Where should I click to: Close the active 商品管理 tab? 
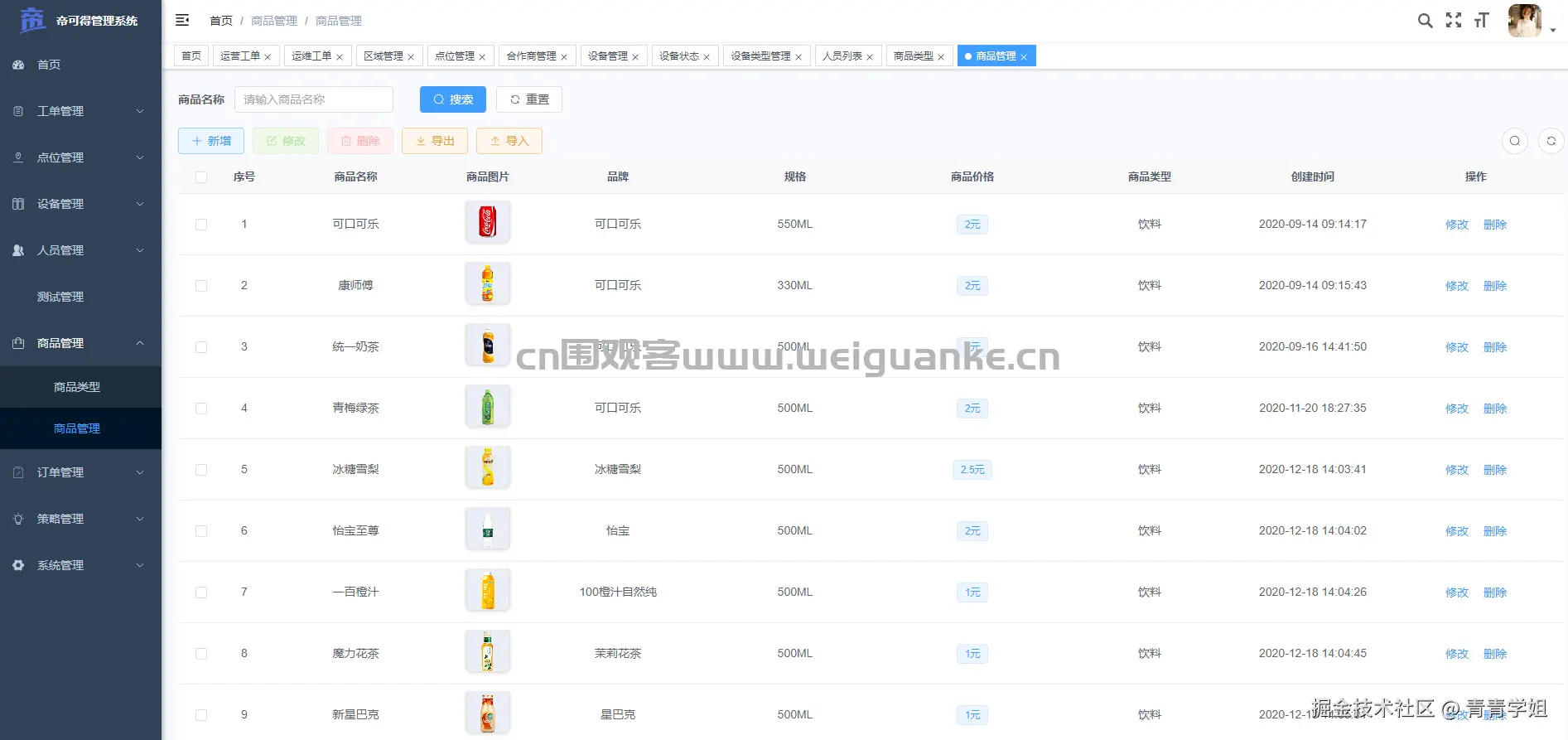click(1024, 57)
